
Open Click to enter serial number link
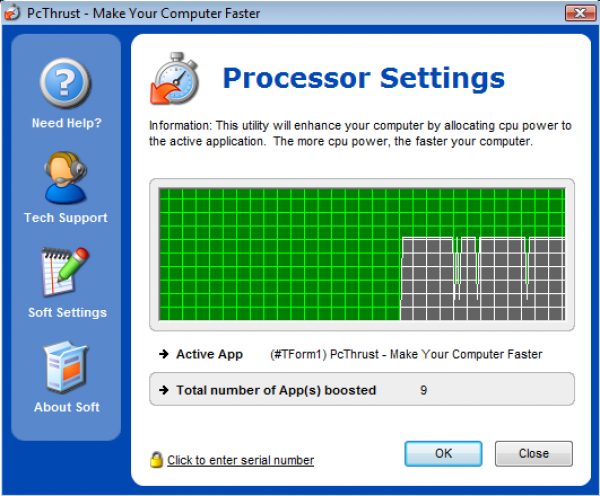240,460
